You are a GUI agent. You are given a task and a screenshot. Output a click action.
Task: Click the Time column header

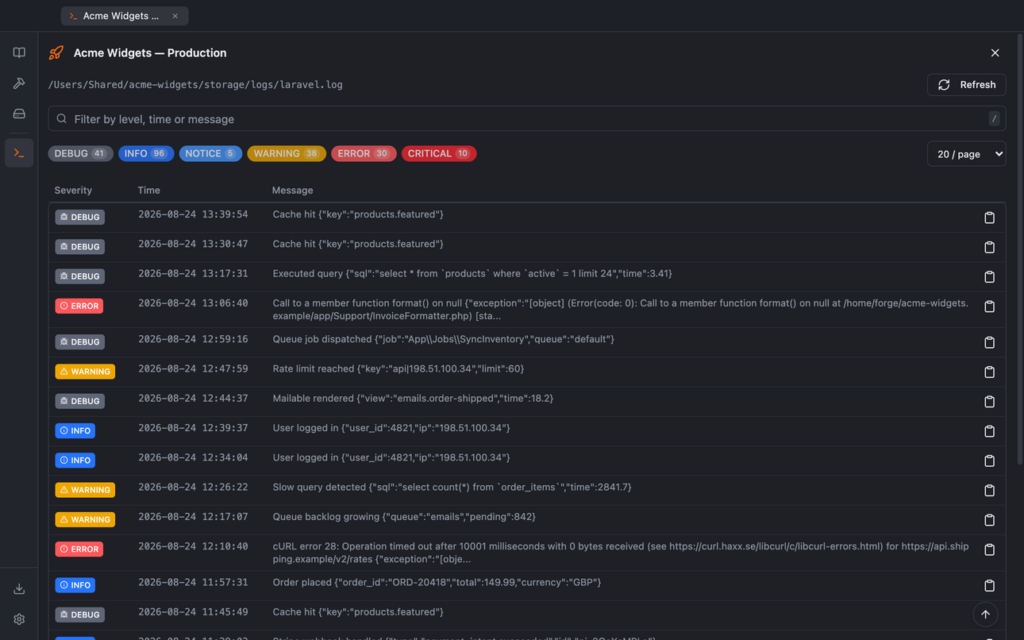149,190
